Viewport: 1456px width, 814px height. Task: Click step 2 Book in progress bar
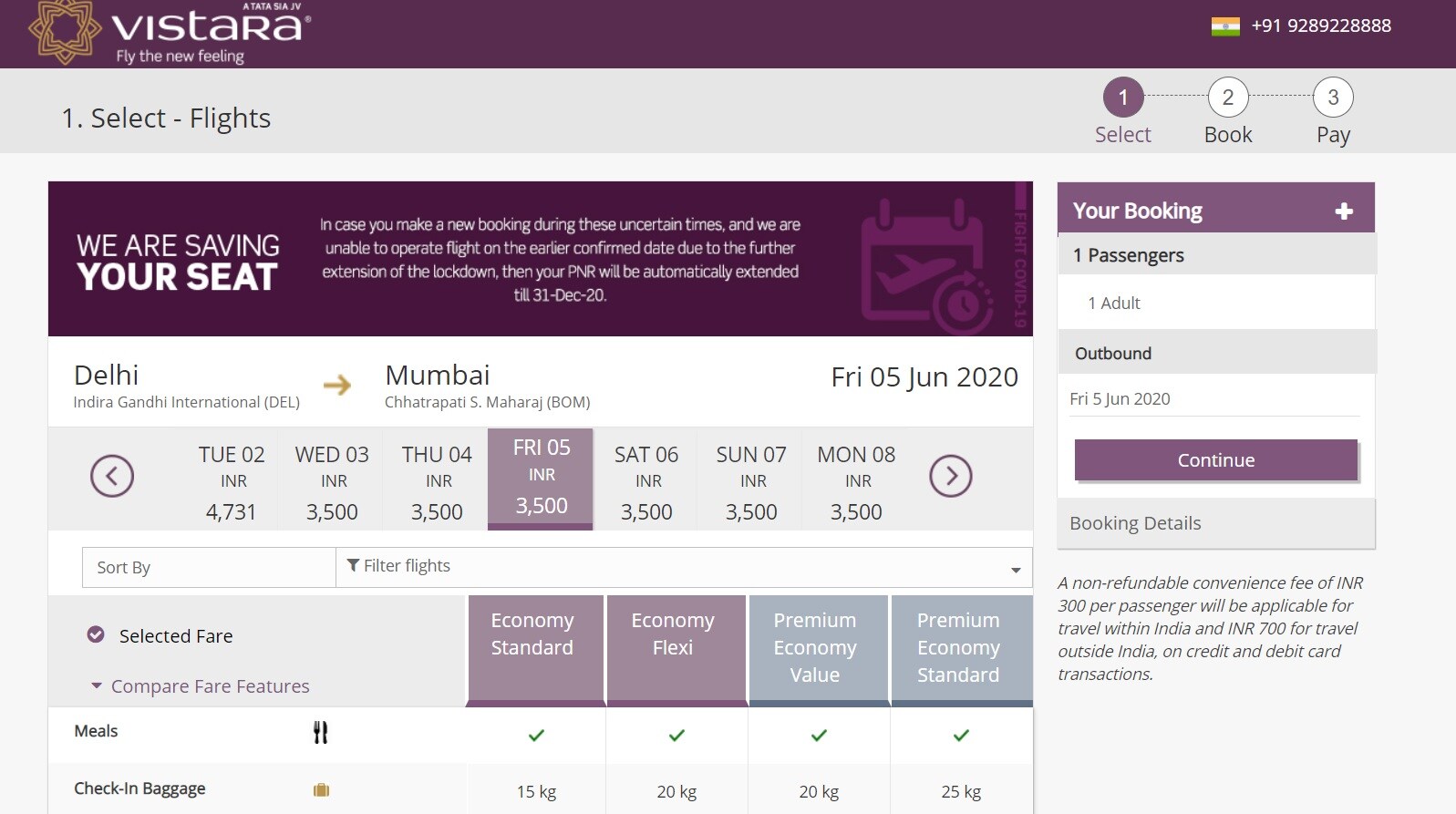click(x=1228, y=113)
